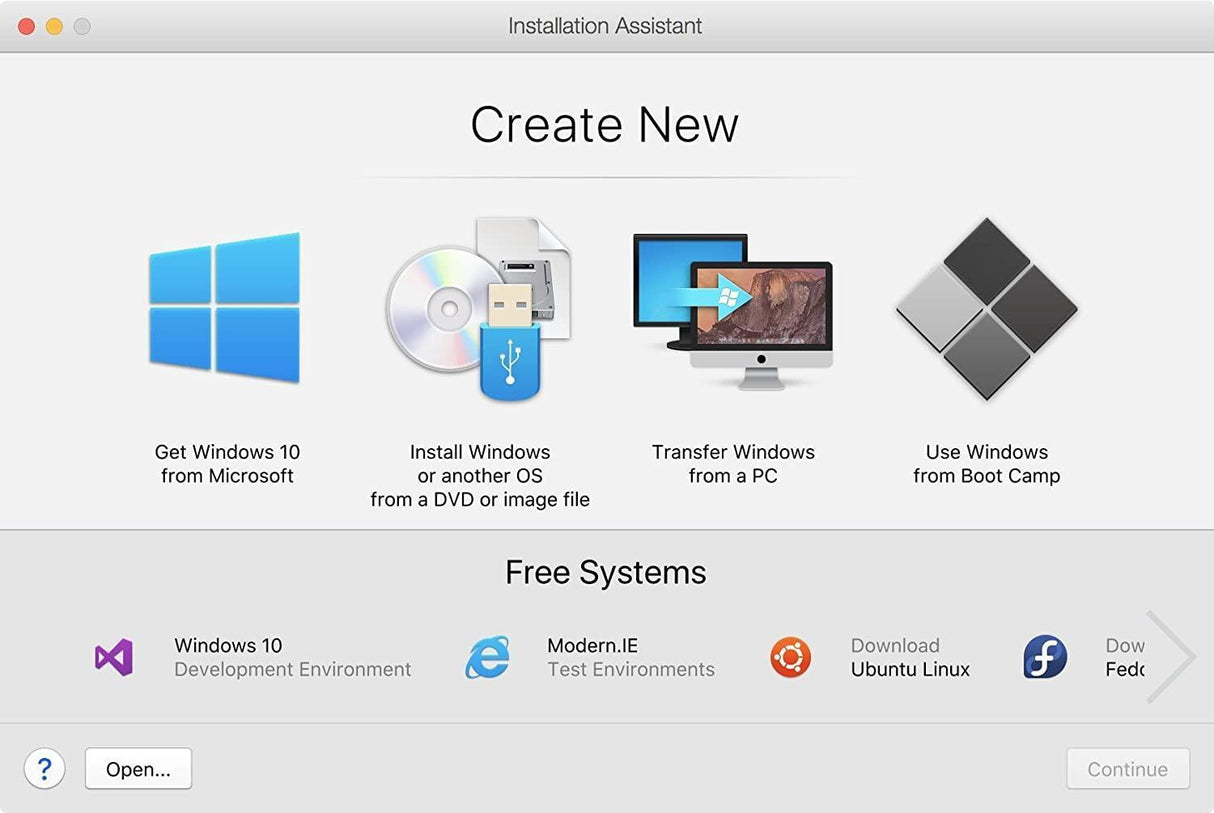Select the Transfer Windows from a PC icon
Screen dimensions: 1214x813
pyautogui.click(x=733, y=310)
